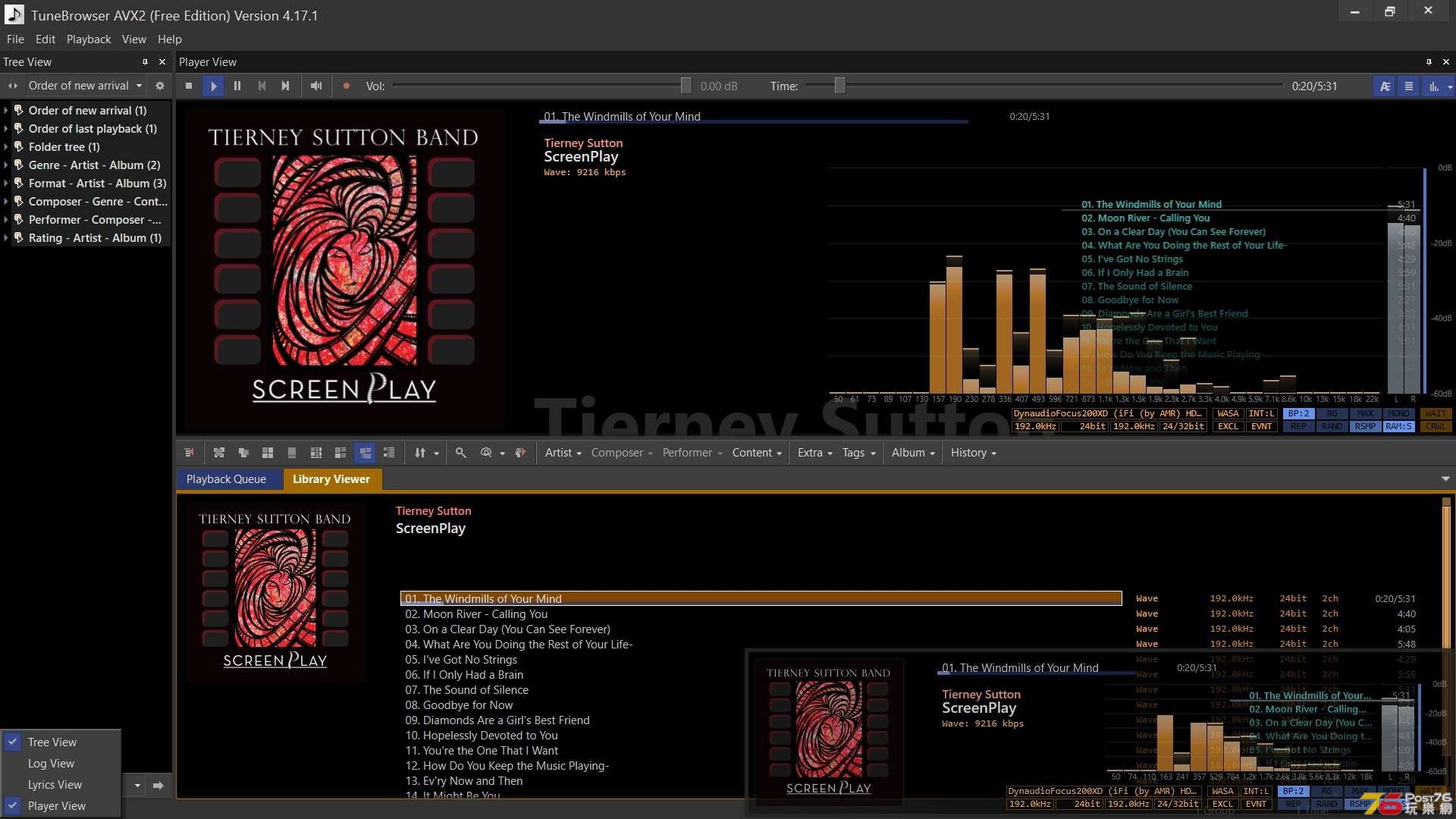This screenshot has height=819, width=1456.
Task: Toggle the text display icon in Player View
Action: [x=1385, y=86]
